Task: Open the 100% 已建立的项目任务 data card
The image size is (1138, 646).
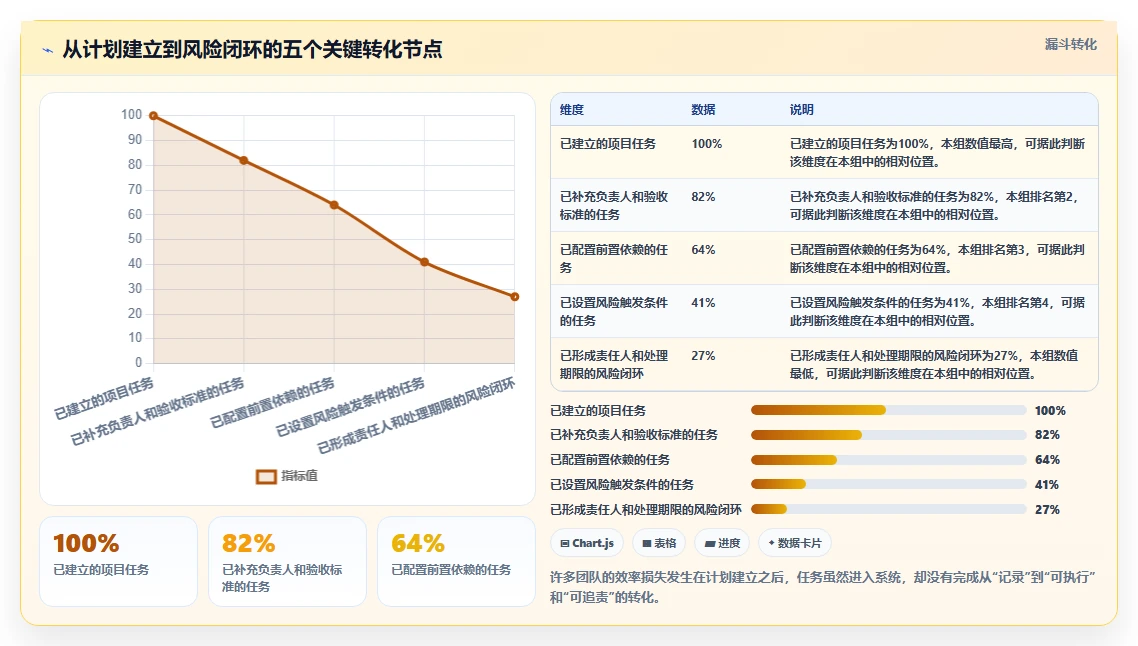Action: pos(118,561)
